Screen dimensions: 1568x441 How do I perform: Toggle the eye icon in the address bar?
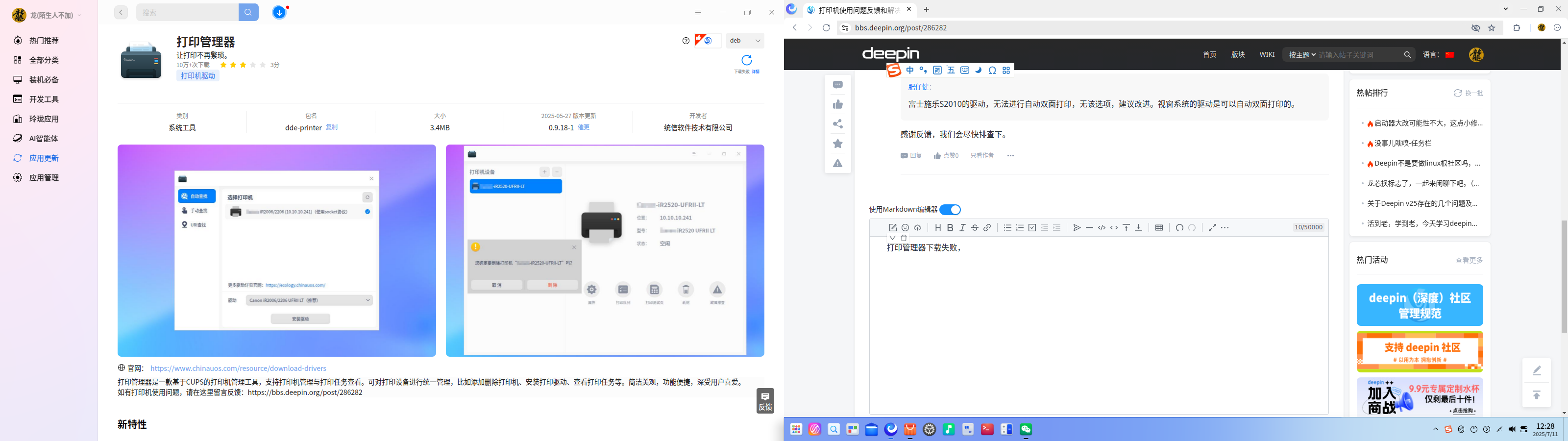pyautogui.click(x=1475, y=28)
